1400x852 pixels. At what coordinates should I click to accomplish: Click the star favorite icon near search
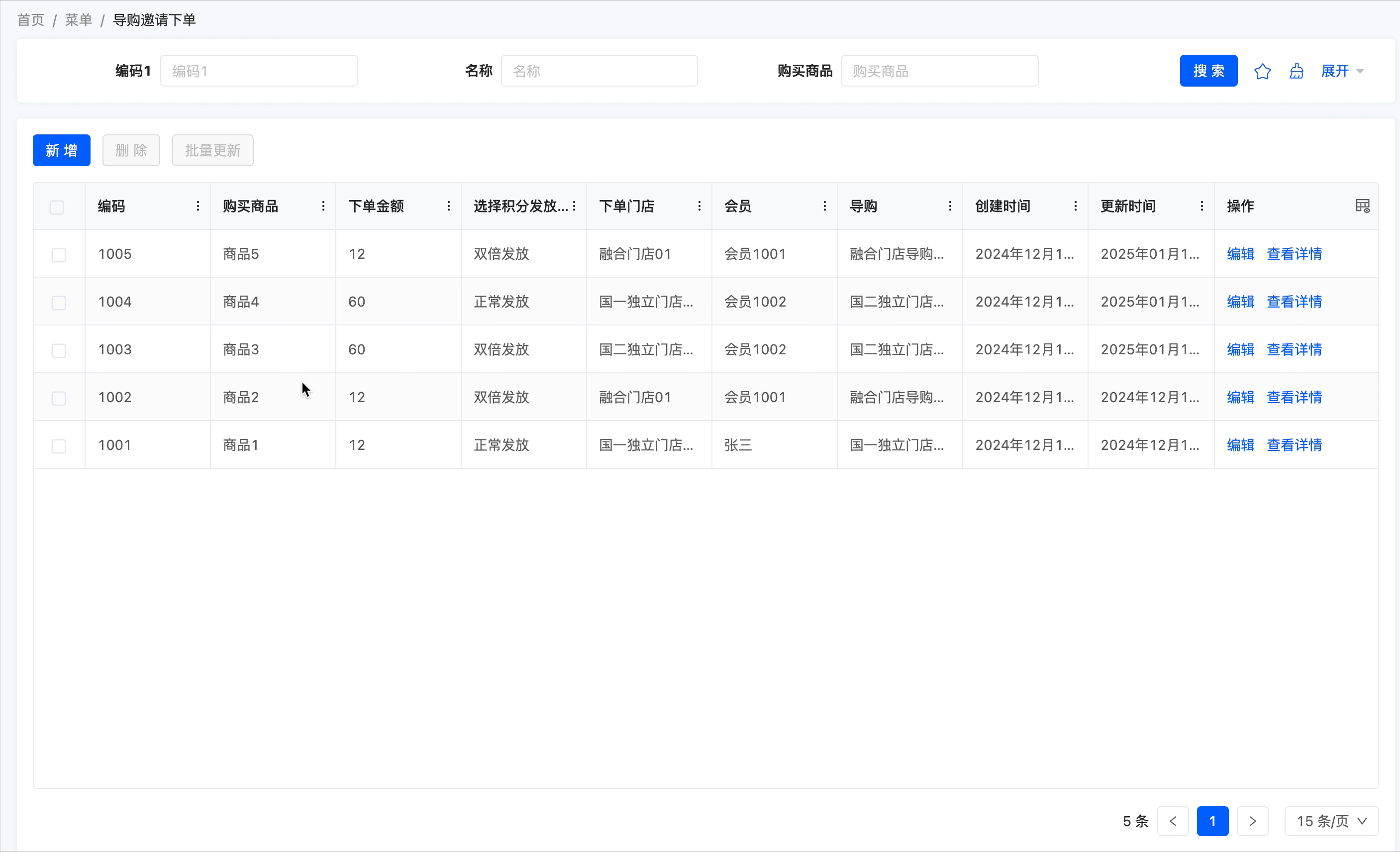click(1262, 71)
